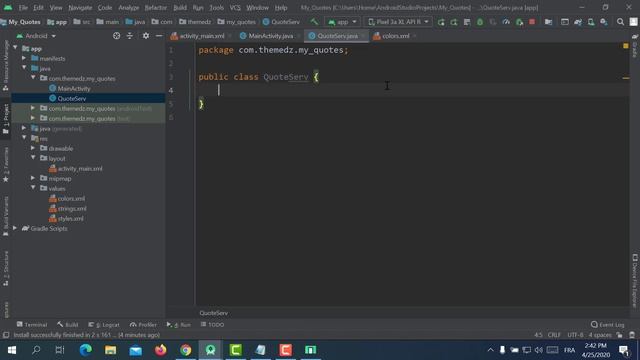
Task: Open Firefox from the taskbar
Action: click(160, 350)
